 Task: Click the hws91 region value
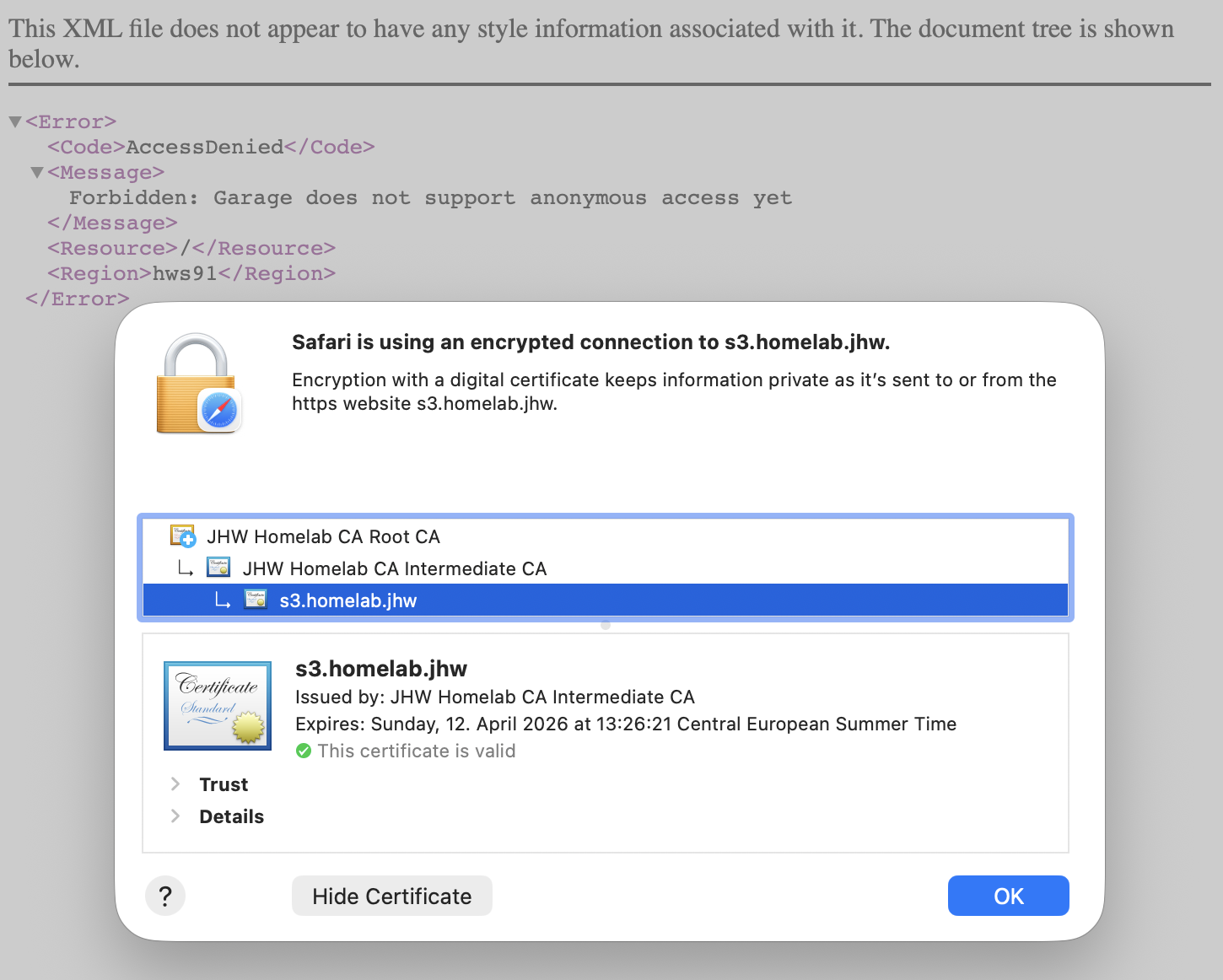click(x=185, y=273)
